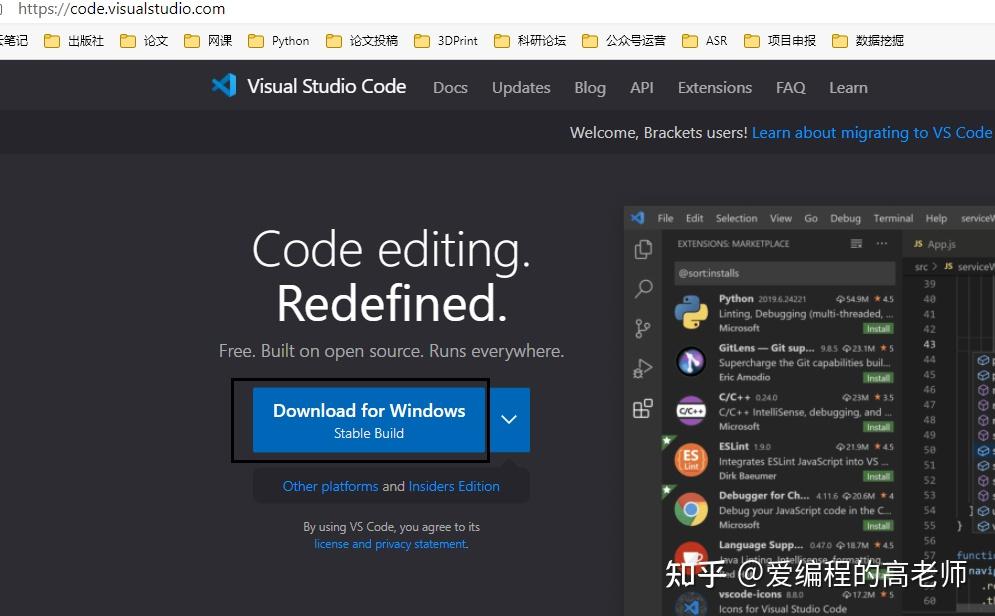Open the 论文投稿 bookmark folder
Image resolution: width=995 pixels, height=616 pixels.
click(362, 41)
